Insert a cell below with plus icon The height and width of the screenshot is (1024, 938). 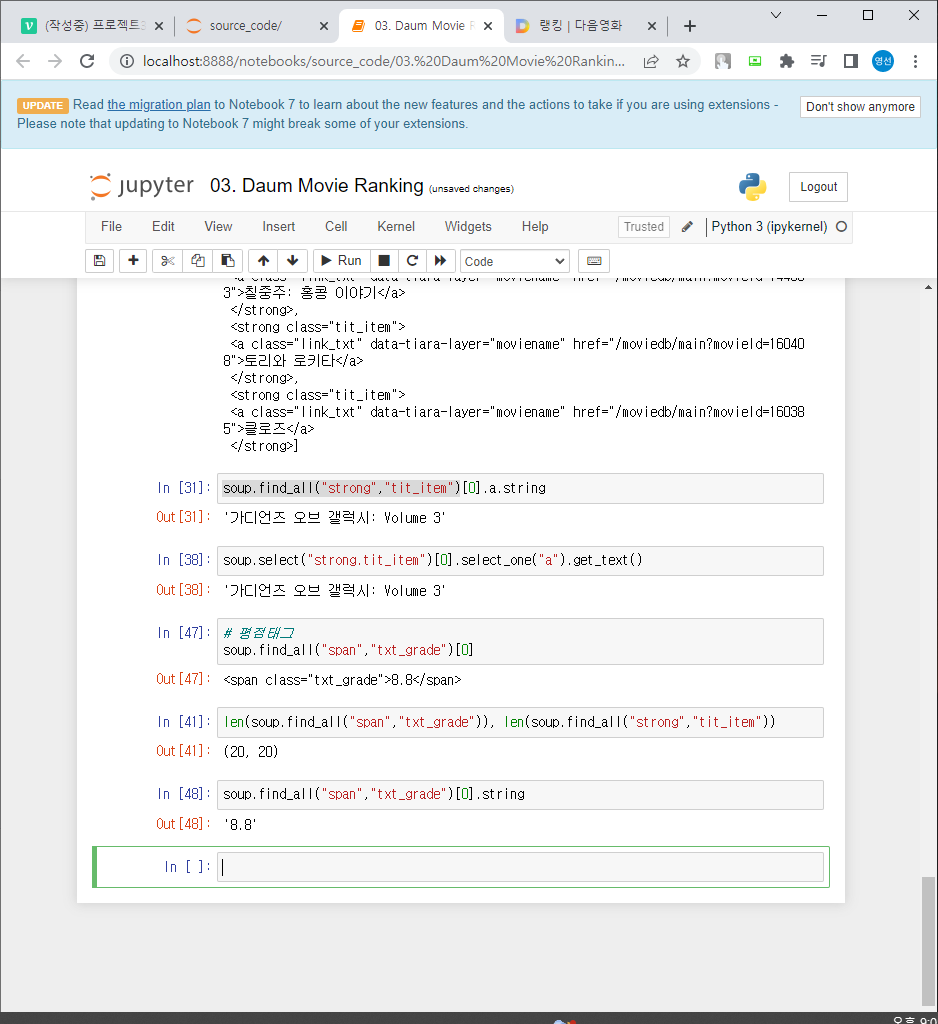tap(133, 261)
